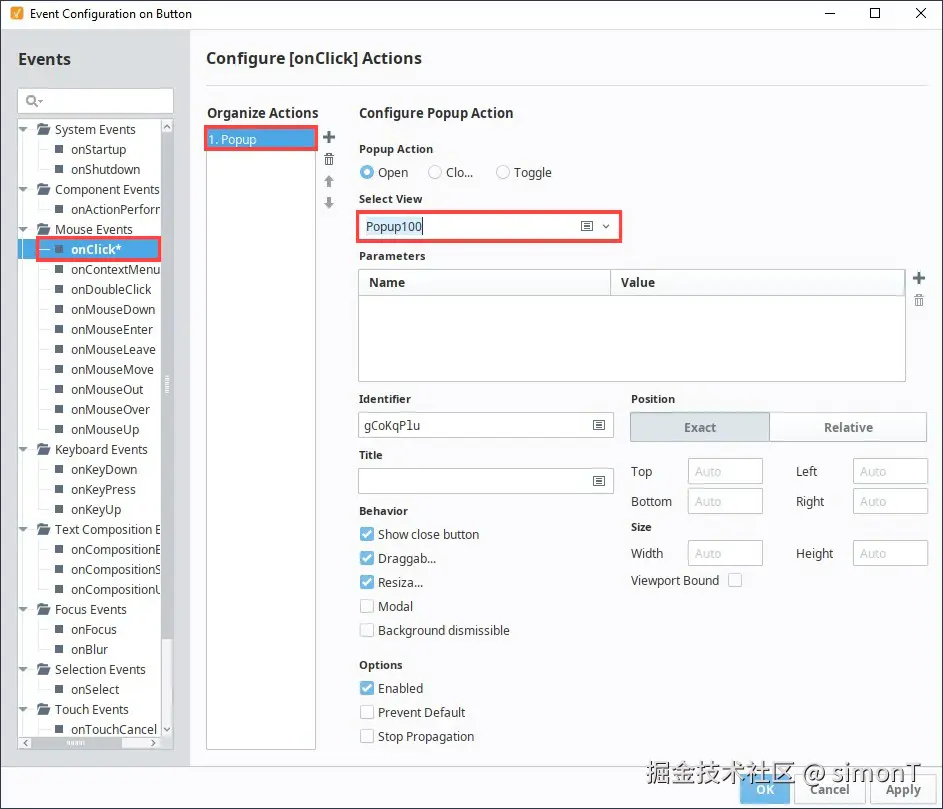943x809 pixels.
Task: Click the Left position input
Action: tap(890, 471)
